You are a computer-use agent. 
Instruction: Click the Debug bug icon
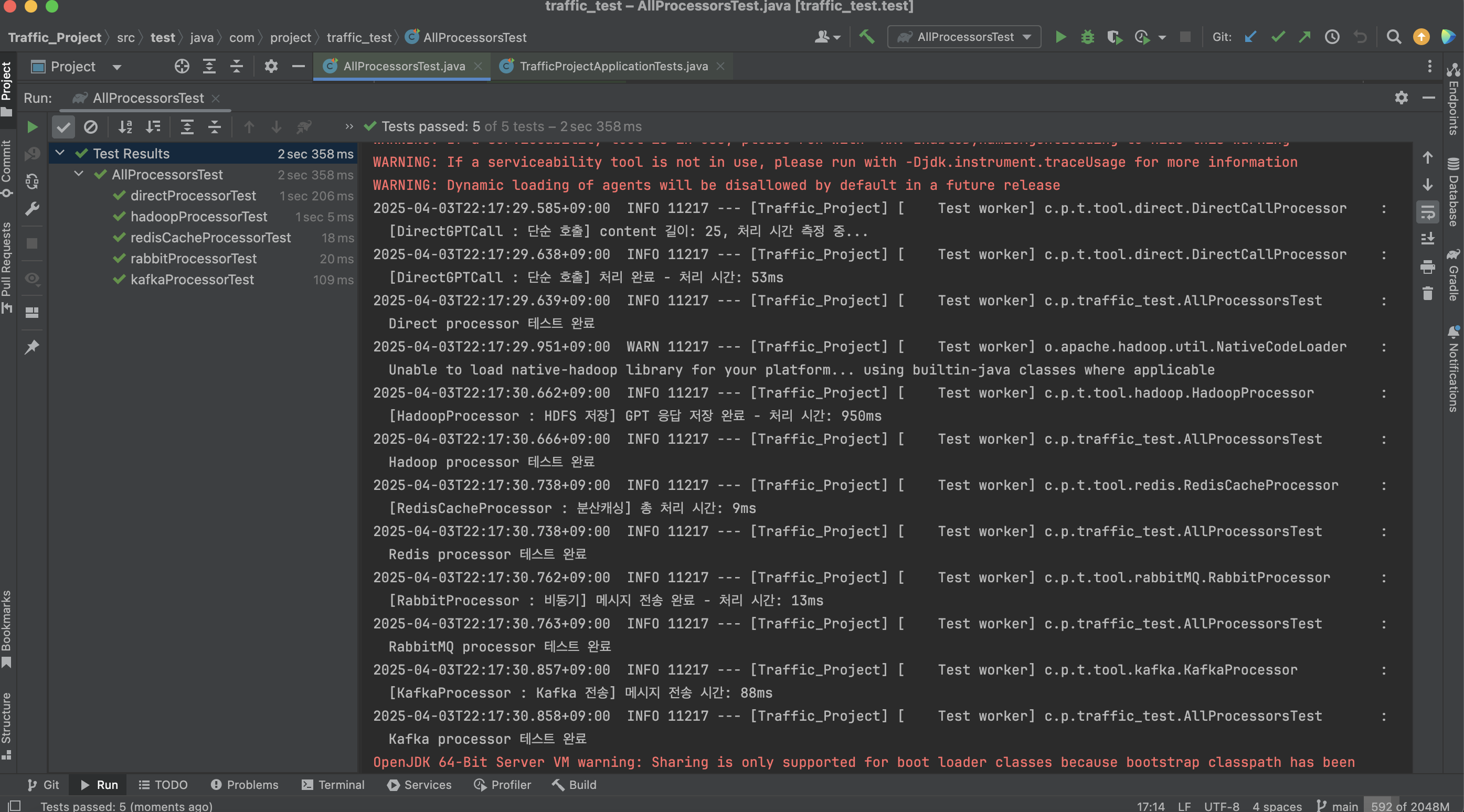pyautogui.click(x=1087, y=37)
